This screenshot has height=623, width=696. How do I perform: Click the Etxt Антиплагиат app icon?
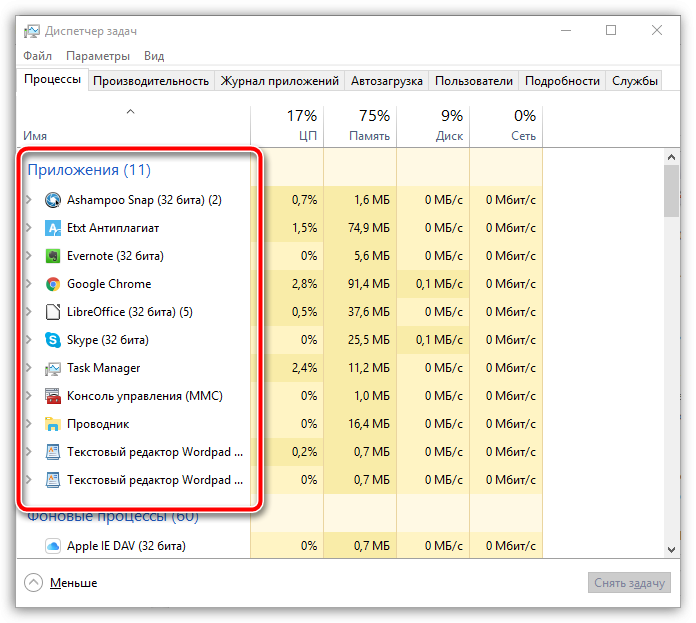tap(53, 228)
